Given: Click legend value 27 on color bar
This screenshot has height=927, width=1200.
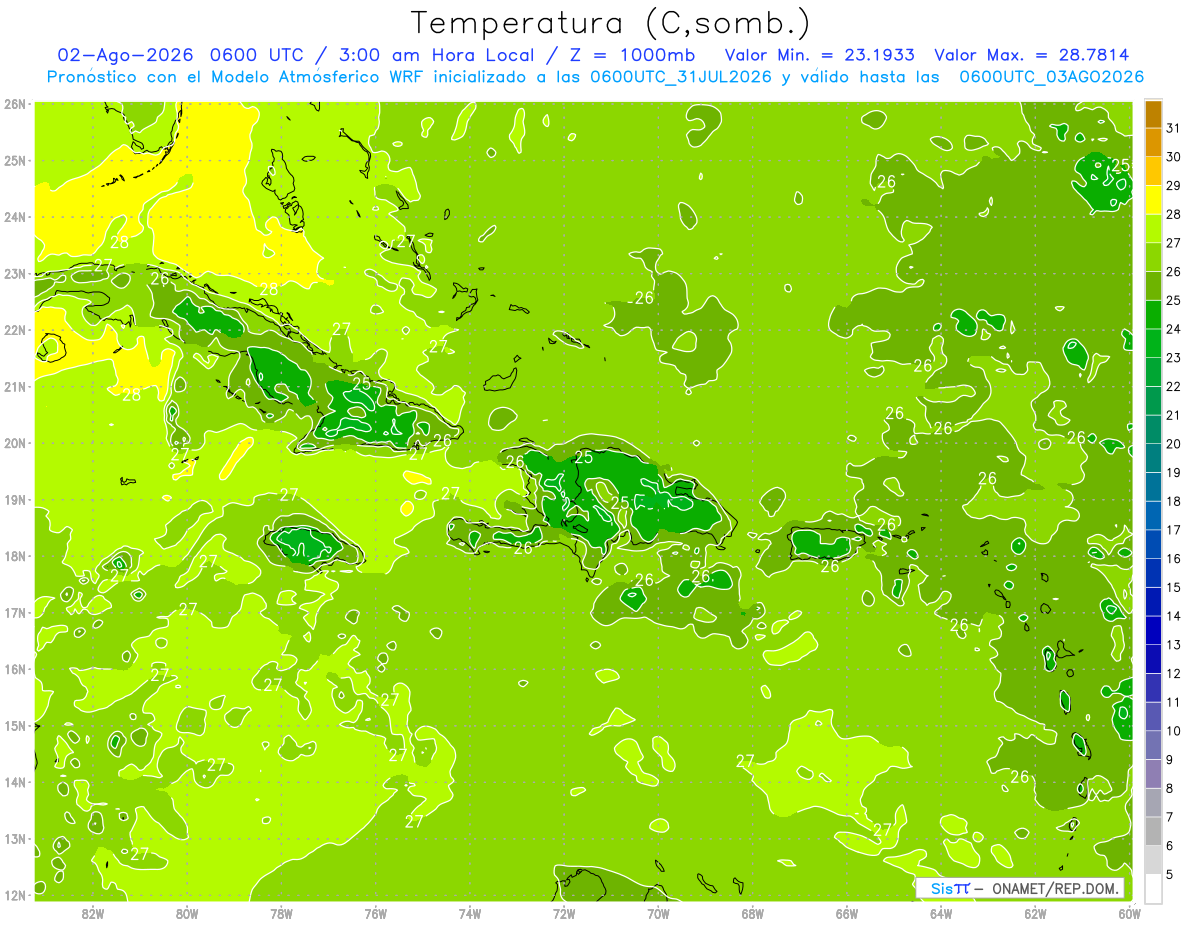Looking at the screenshot, I should 1173,243.
